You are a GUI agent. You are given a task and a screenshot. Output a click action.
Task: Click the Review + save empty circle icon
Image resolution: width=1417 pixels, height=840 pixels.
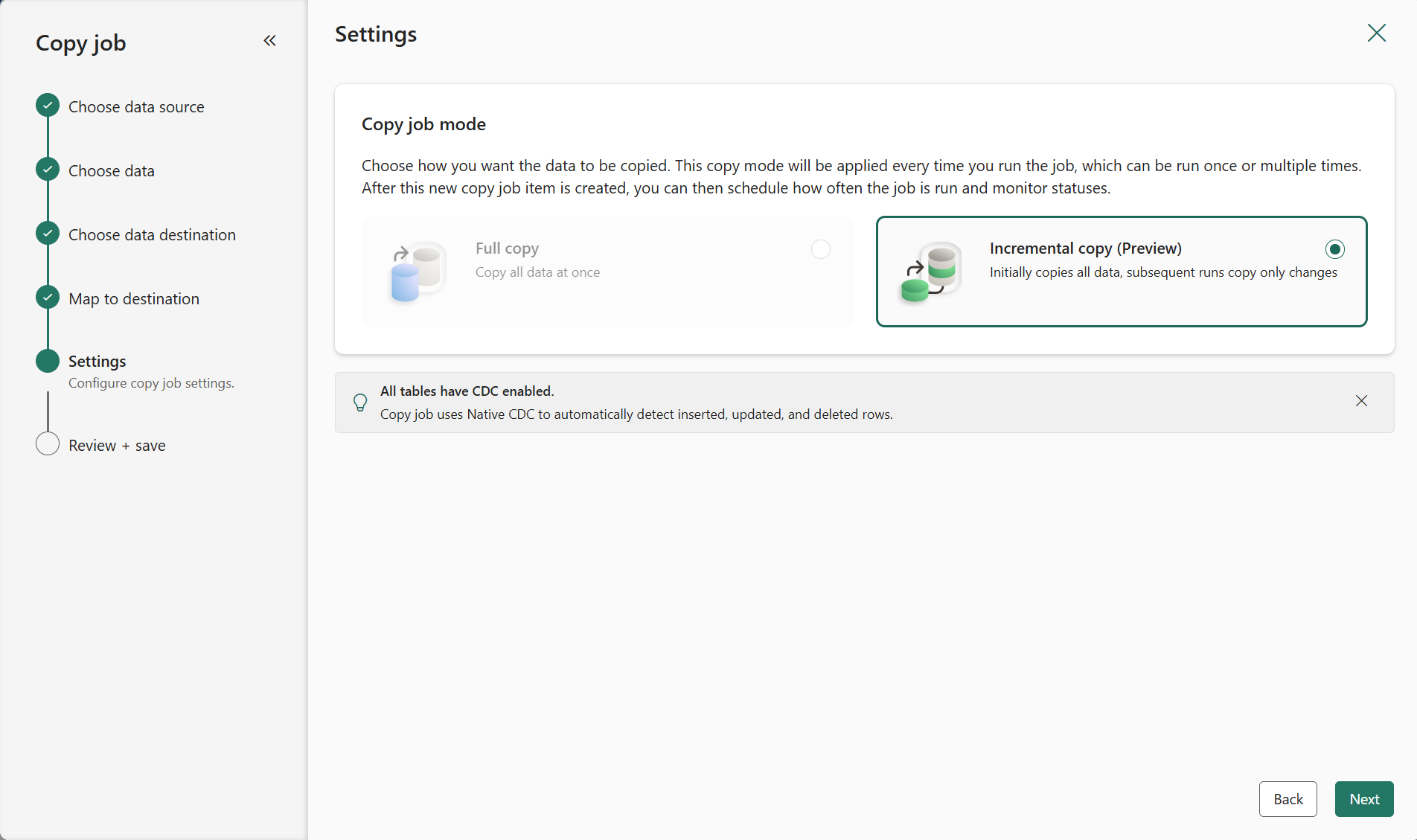pos(48,444)
